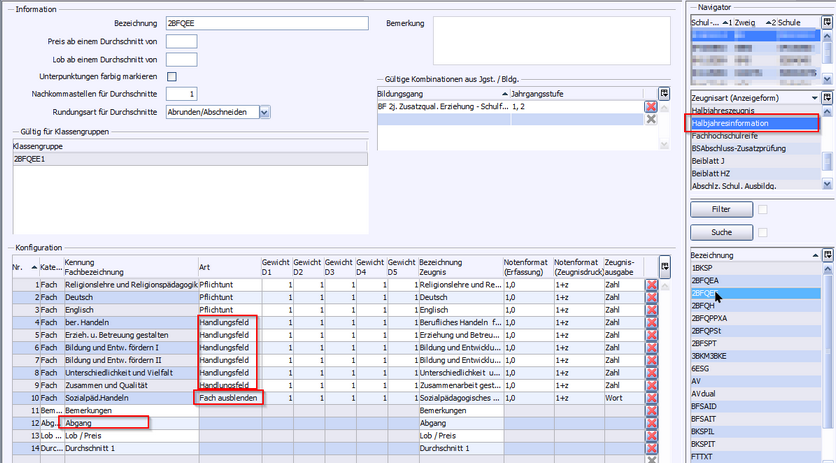This screenshot has width=836, height=463.
Task: Click red X for the Abgang row
Action: pyautogui.click(x=652, y=424)
